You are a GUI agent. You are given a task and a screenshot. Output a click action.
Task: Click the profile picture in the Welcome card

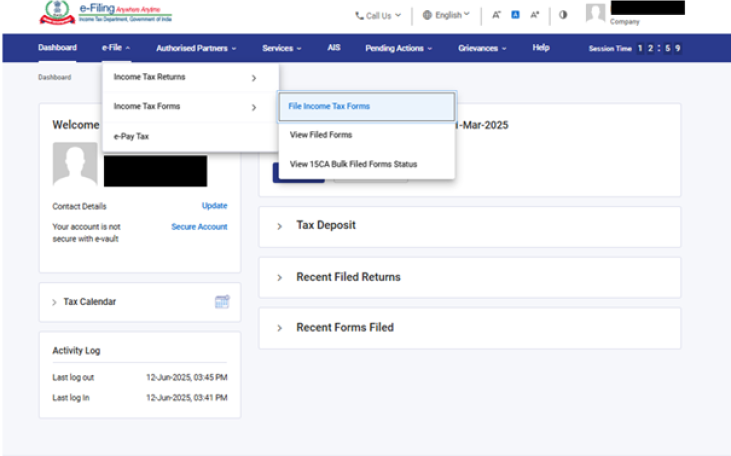pyautogui.click(x=75, y=164)
